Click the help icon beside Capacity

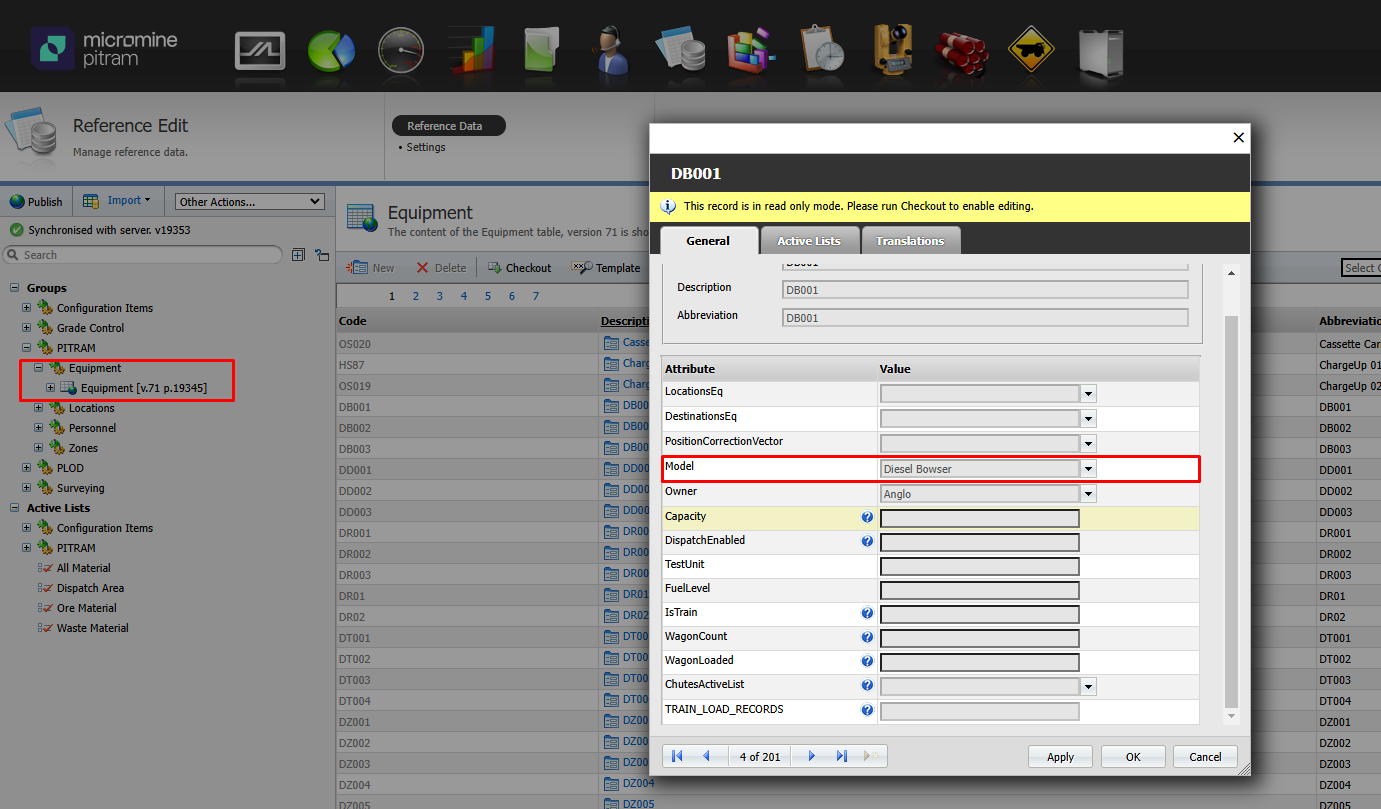tap(867, 517)
